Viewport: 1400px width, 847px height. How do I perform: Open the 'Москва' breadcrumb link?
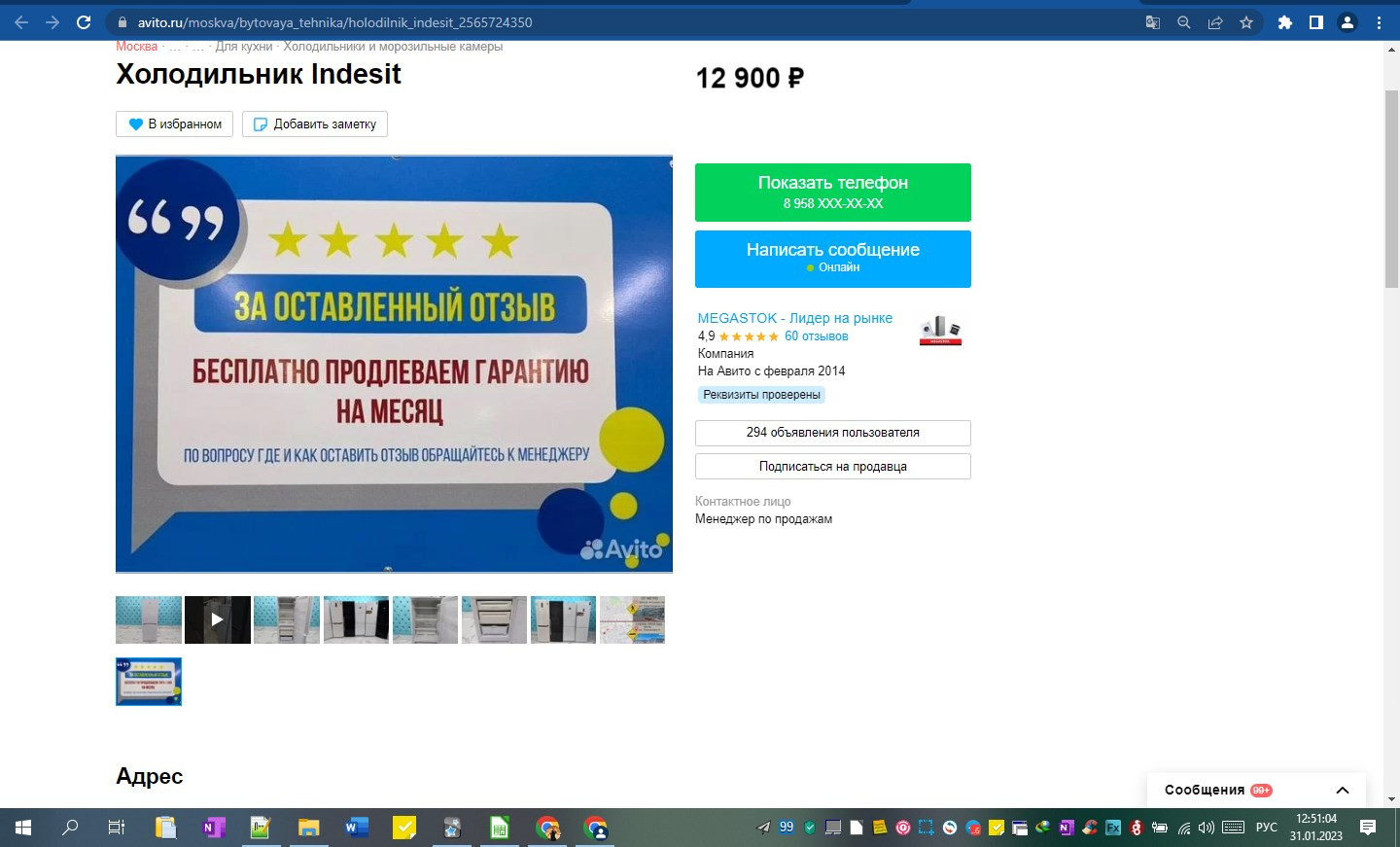[x=137, y=47]
